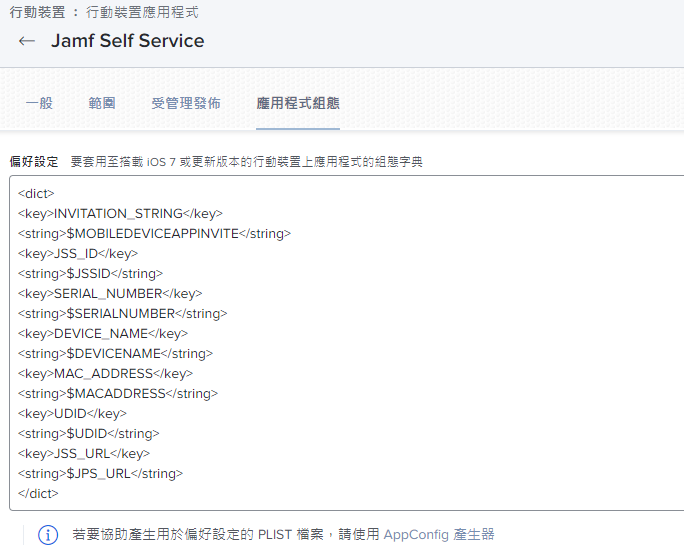Click the opening <dict> line in the preferences field
The width and height of the screenshot is (684, 554).
[36, 193]
